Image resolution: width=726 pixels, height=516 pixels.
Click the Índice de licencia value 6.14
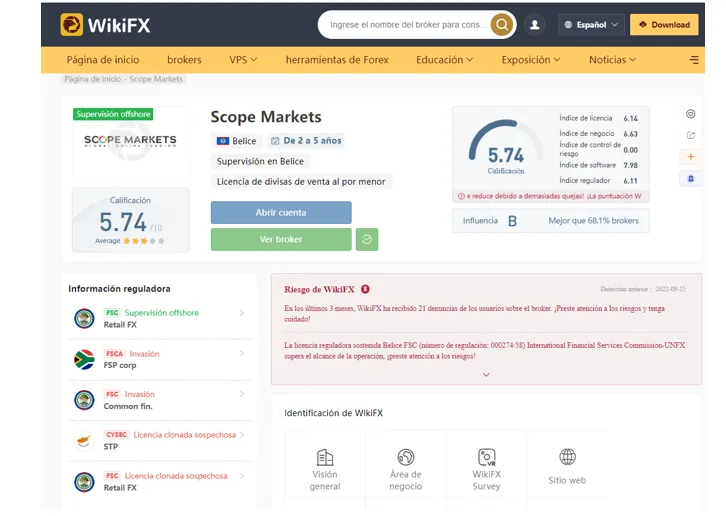[x=630, y=119]
